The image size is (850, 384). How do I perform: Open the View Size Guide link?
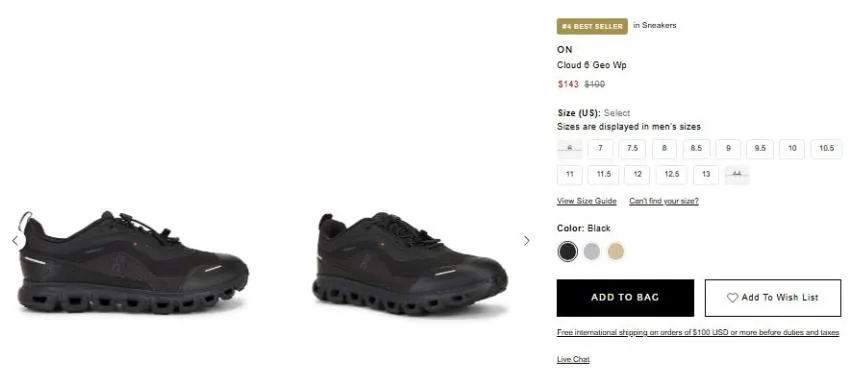coord(587,201)
